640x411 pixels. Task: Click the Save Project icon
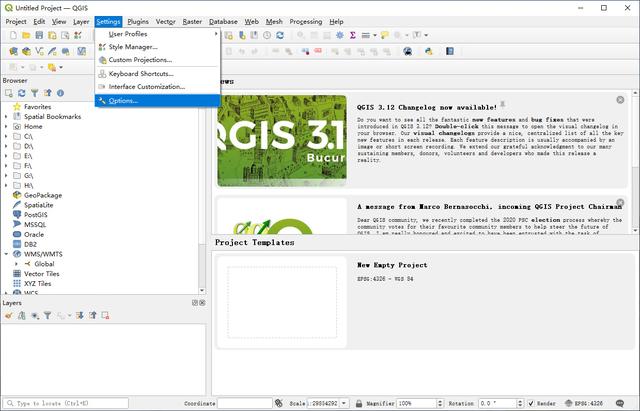tap(38, 35)
